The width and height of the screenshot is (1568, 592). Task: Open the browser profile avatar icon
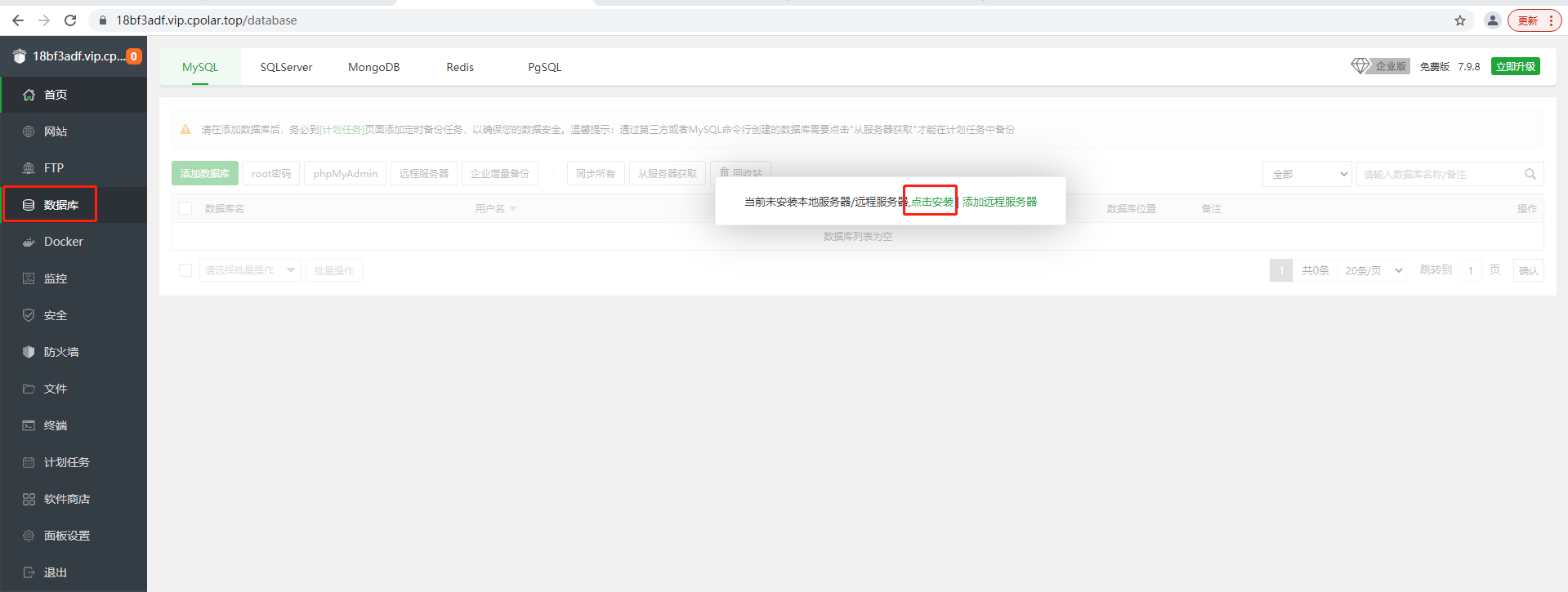pos(1492,20)
